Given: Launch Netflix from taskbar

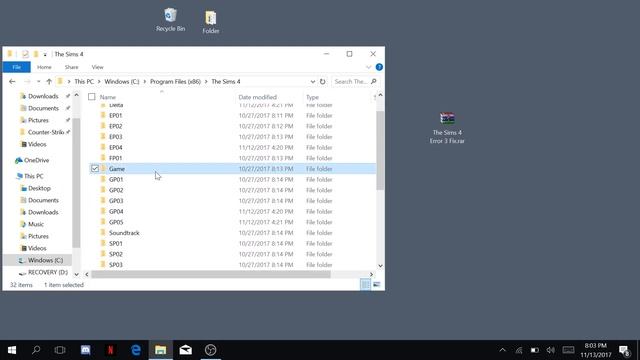Looking at the screenshot, I should [x=111, y=350].
